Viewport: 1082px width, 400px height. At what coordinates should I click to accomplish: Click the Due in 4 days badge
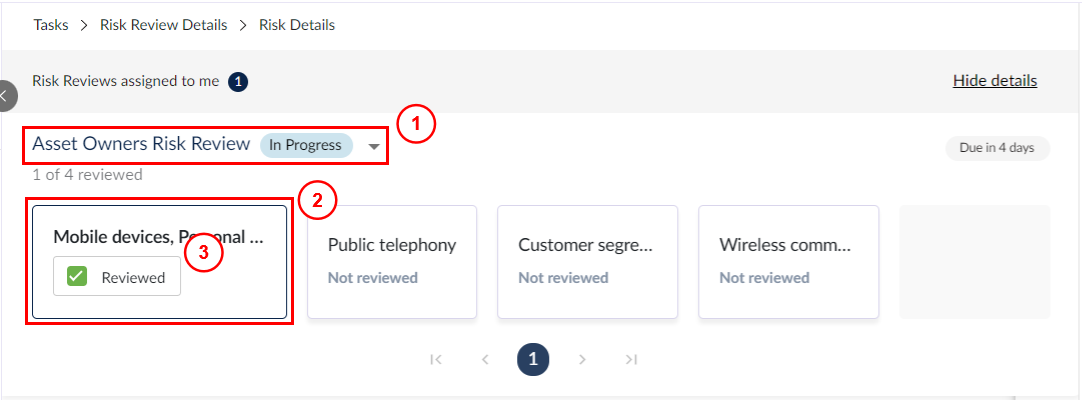[x=997, y=148]
